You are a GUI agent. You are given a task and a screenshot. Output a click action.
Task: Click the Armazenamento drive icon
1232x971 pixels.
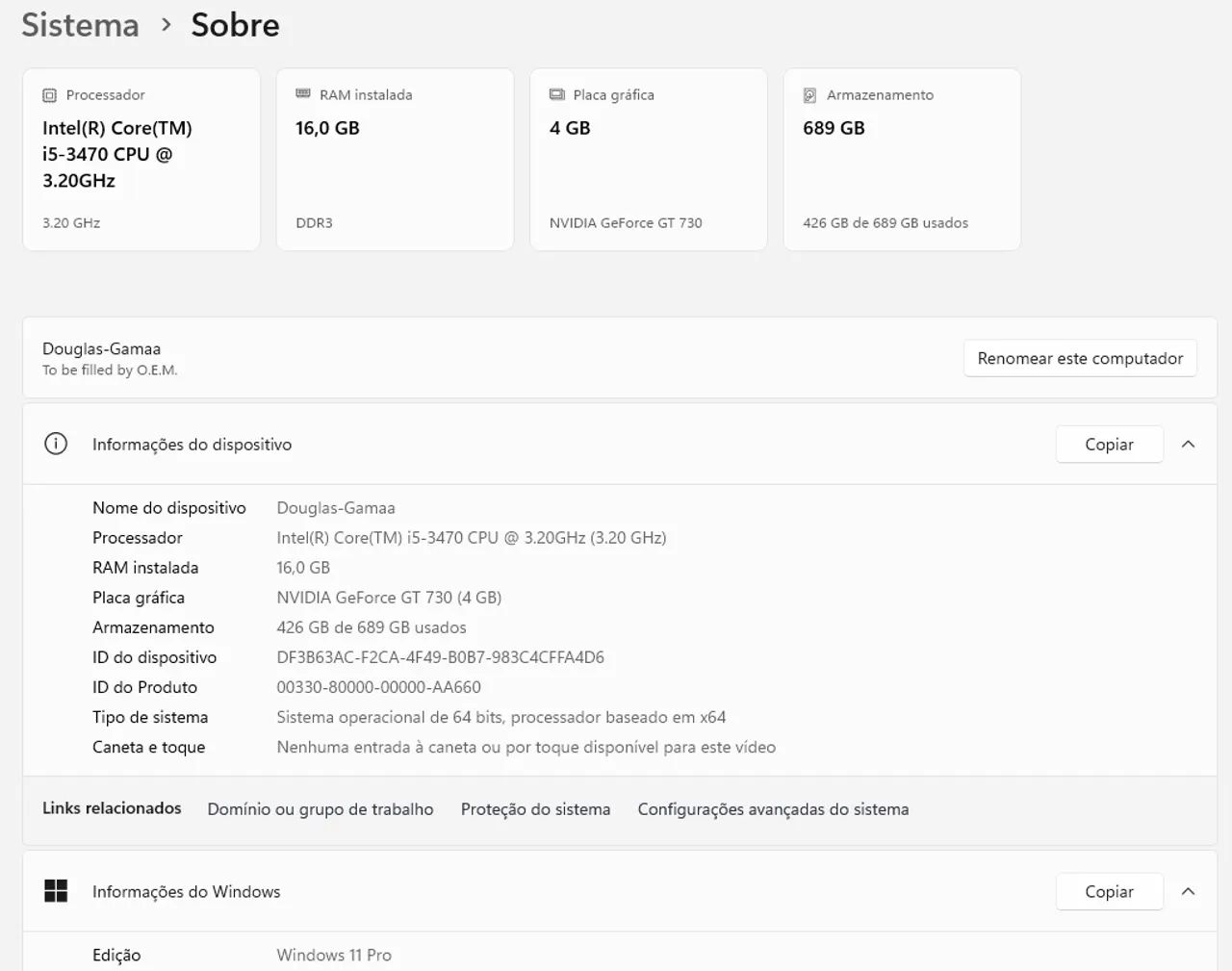pyautogui.click(x=809, y=95)
